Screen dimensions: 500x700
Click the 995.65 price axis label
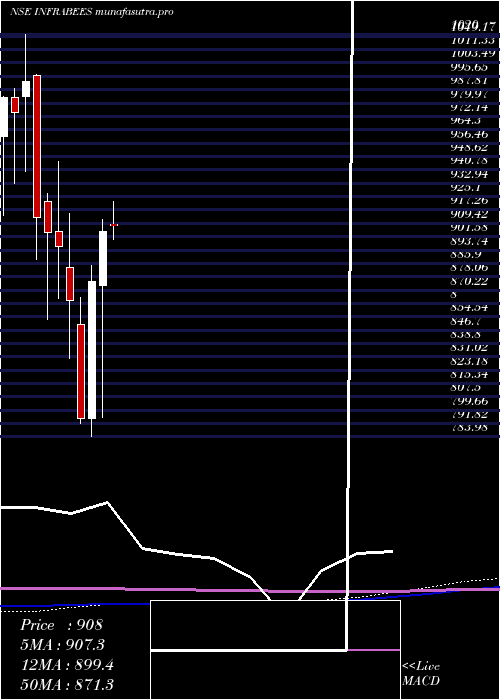coord(469,67)
